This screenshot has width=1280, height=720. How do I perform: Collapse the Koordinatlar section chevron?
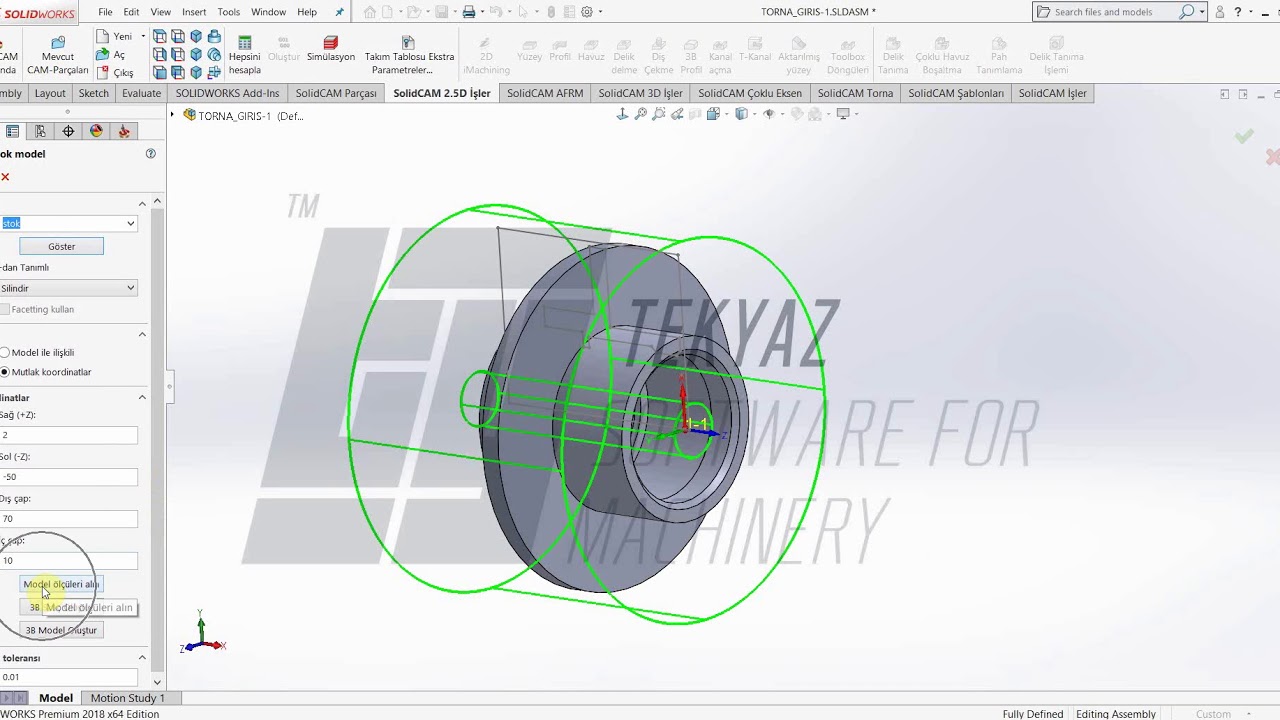142,398
